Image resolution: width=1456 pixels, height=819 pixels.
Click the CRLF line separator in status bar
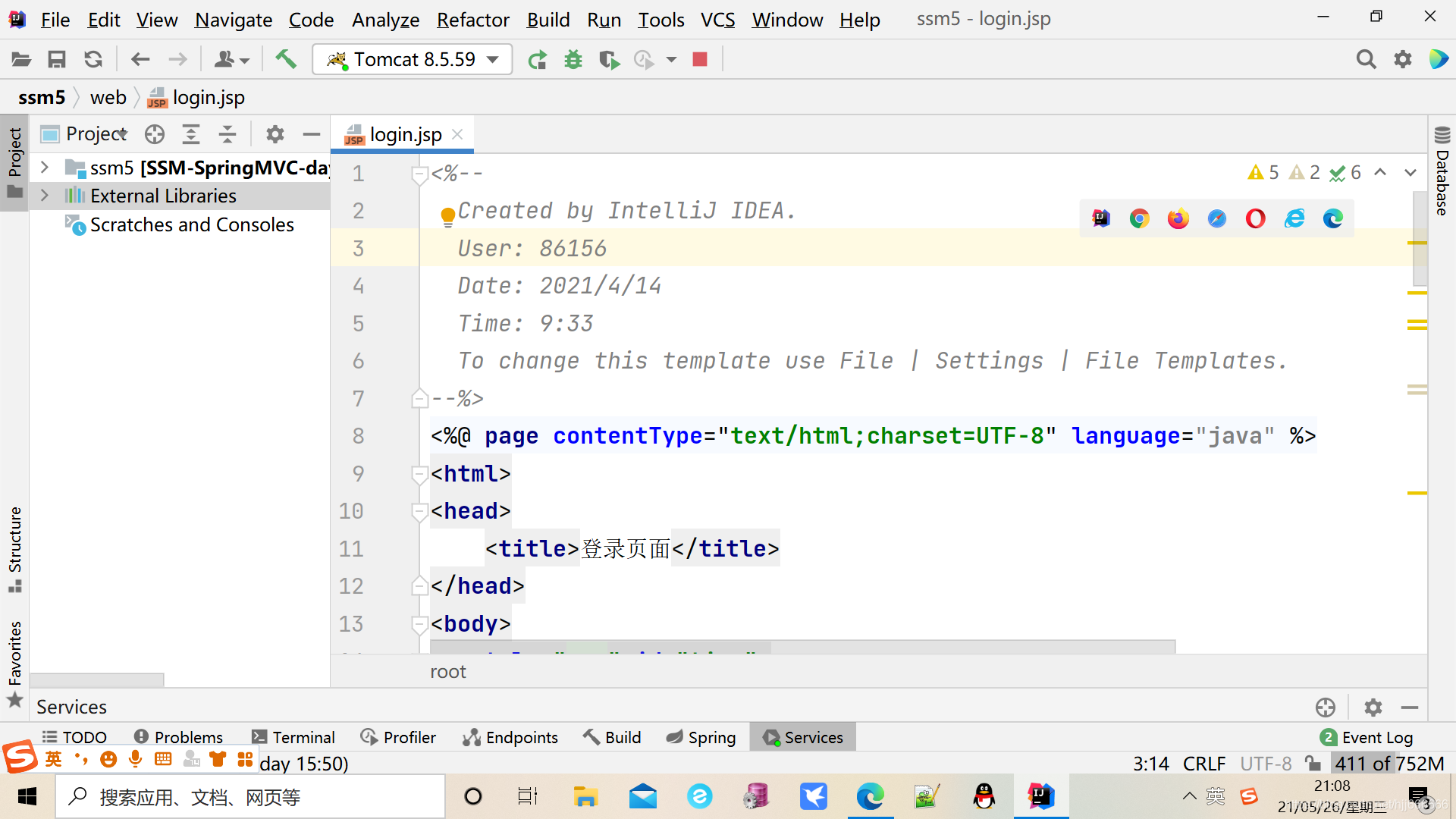tap(1203, 763)
